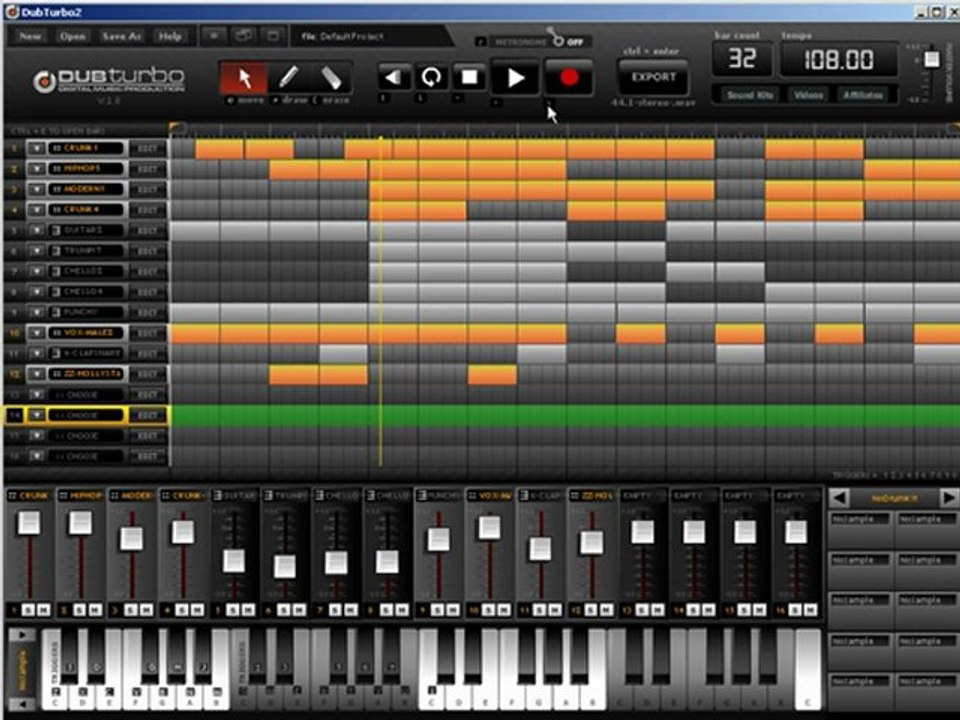Expand the dropdown for track 1 CRUNK

[x=37, y=148]
